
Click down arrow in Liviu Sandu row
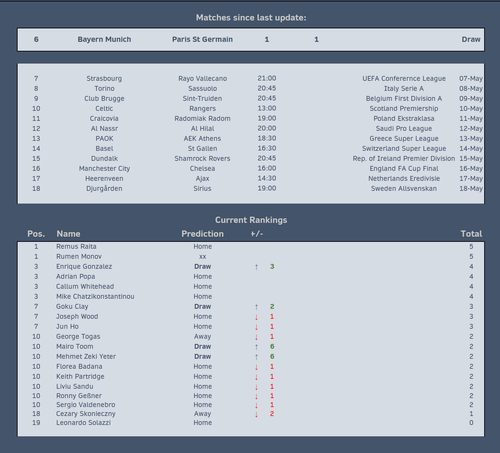click(256, 387)
